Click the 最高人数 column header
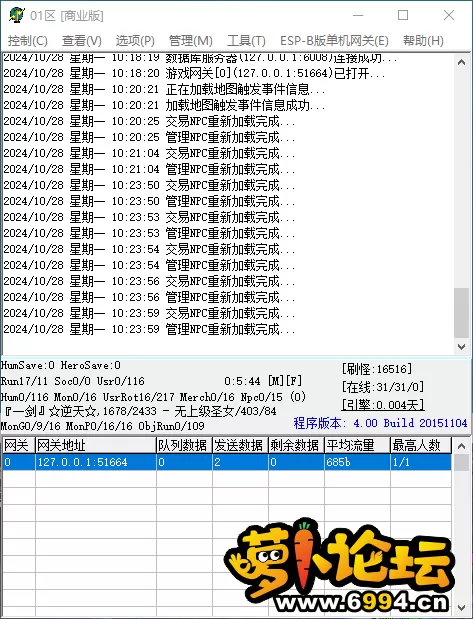 click(420, 445)
